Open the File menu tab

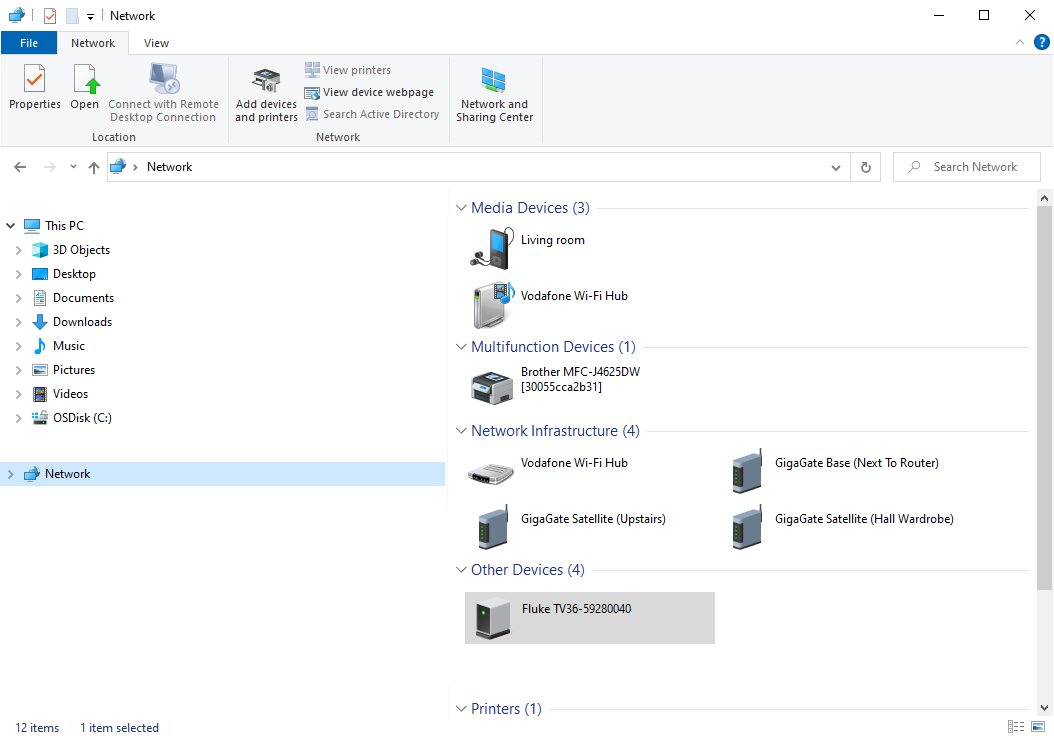point(29,43)
